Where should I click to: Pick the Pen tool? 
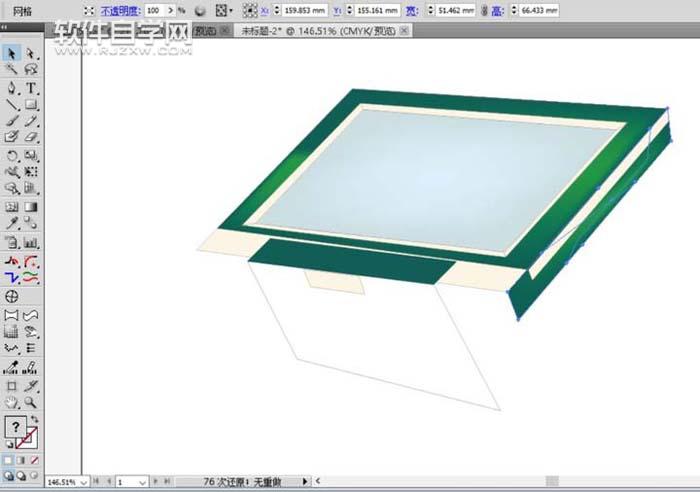tap(12, 88)
